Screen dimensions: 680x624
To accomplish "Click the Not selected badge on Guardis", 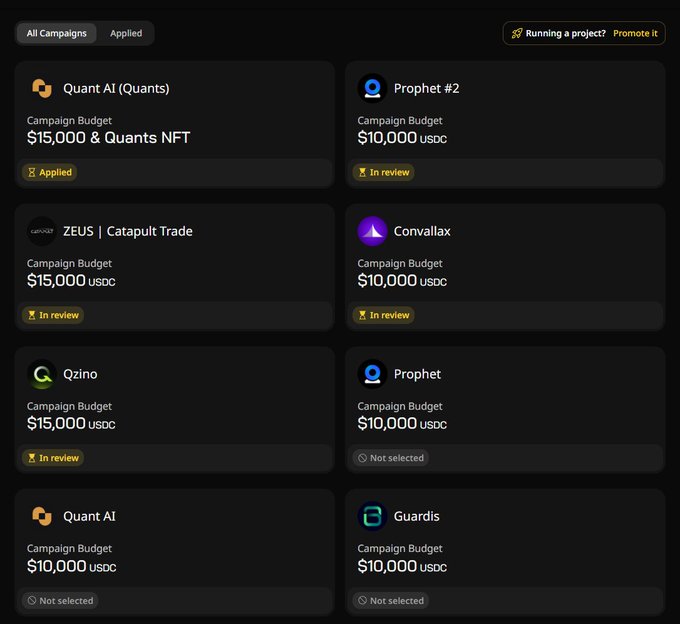I will click(x=391, y=601).
